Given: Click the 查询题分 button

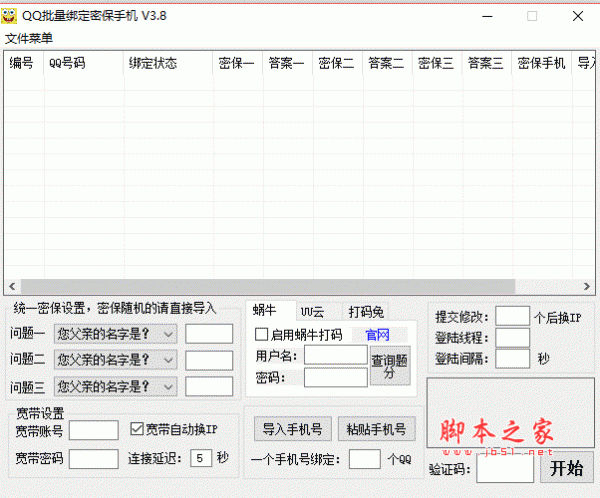Looking at the screenshot, I should 390,365.
